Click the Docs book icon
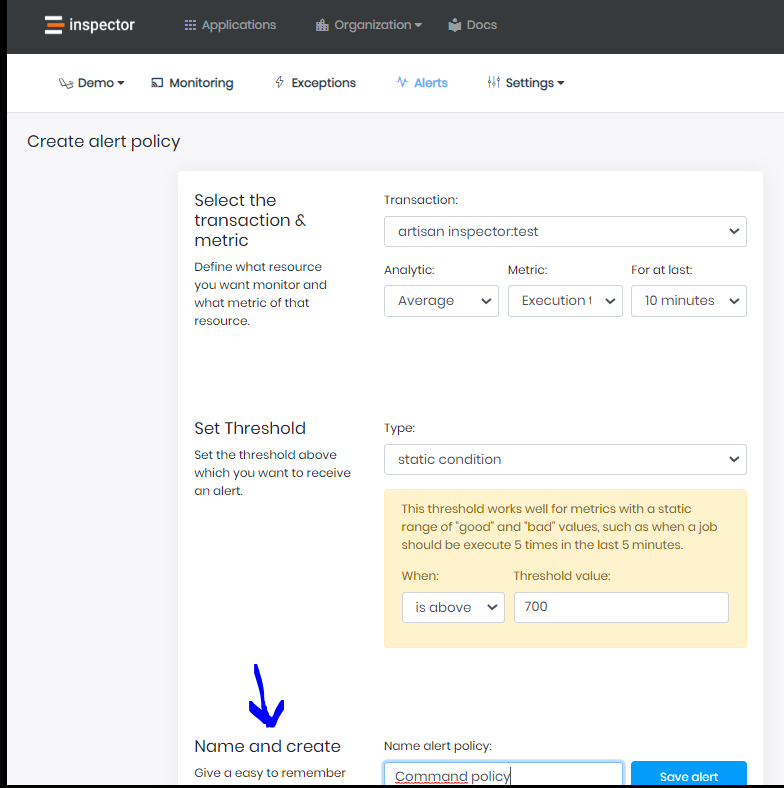The width and height of the screenshot is (784, 788). (x=455, y=25)
